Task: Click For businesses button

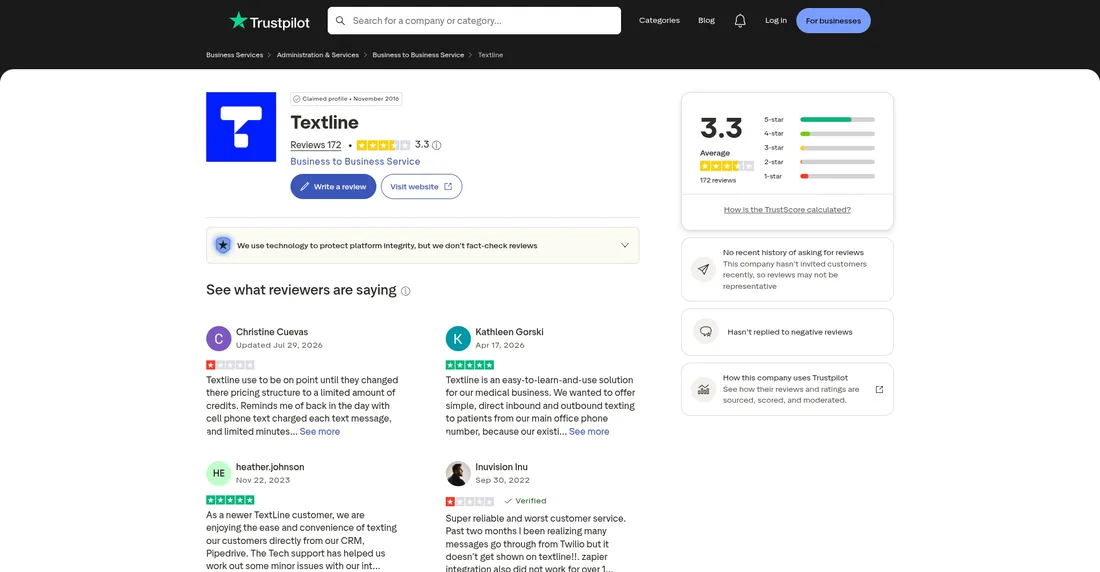Action: pyautogui.click(x=833, y=20)
